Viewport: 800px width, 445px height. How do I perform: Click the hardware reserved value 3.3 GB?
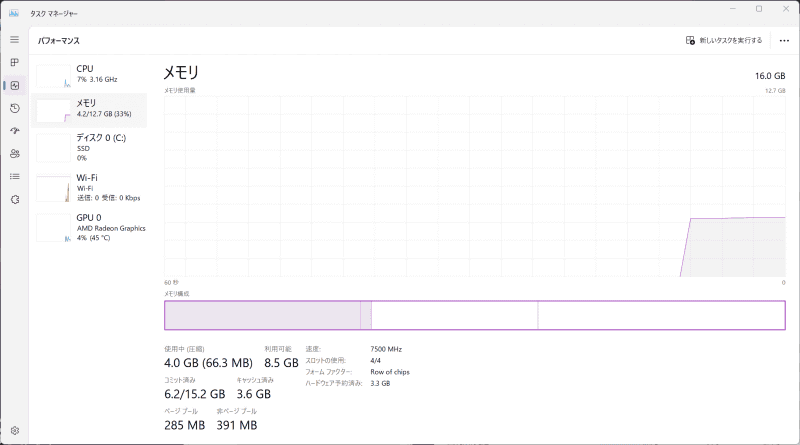coord(380,383)
